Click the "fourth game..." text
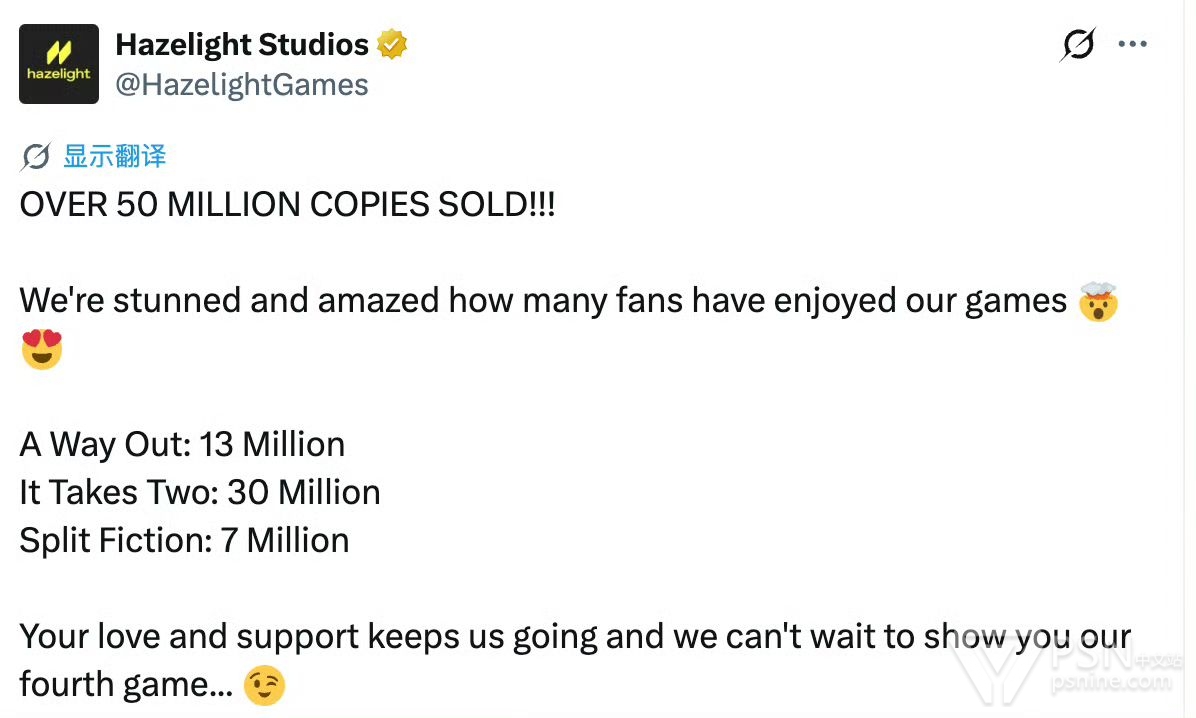The image size is (1196, 718). 126,685
